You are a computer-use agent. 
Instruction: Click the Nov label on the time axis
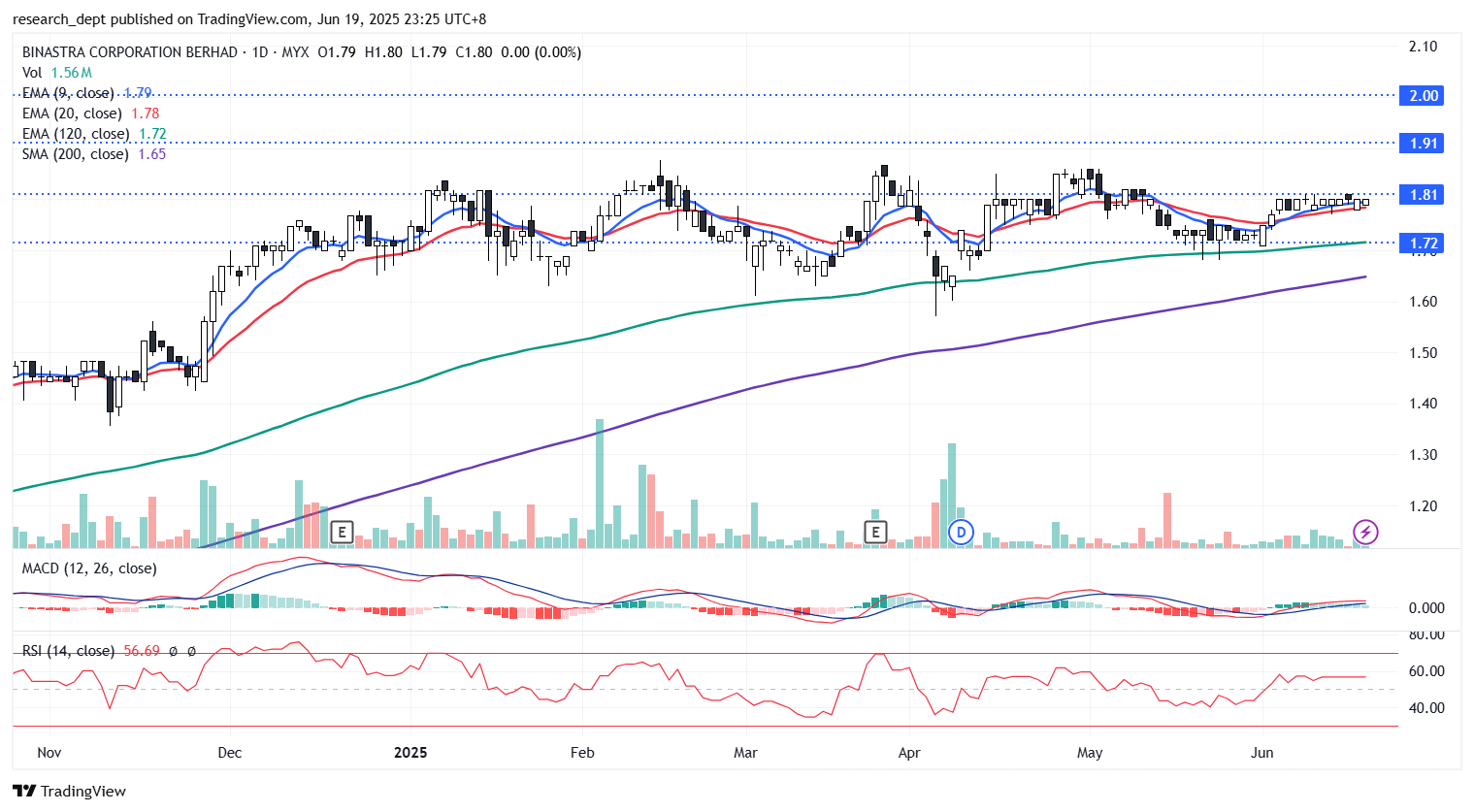click(x=49, y=753)
